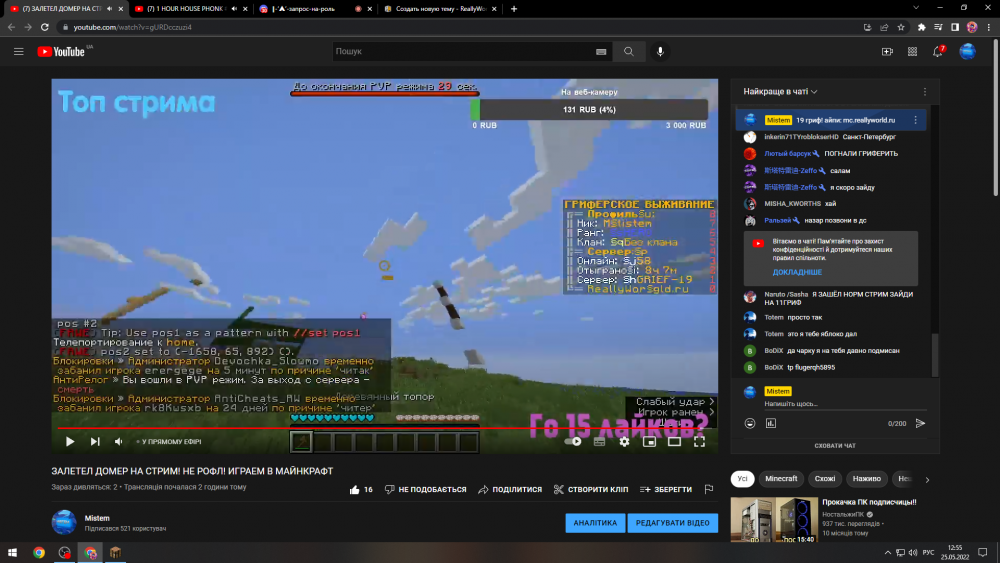Jump to live via 'У ПРЯМОМУ ЕФІРІ'
1000x563 pixels.
coord(169,441)
